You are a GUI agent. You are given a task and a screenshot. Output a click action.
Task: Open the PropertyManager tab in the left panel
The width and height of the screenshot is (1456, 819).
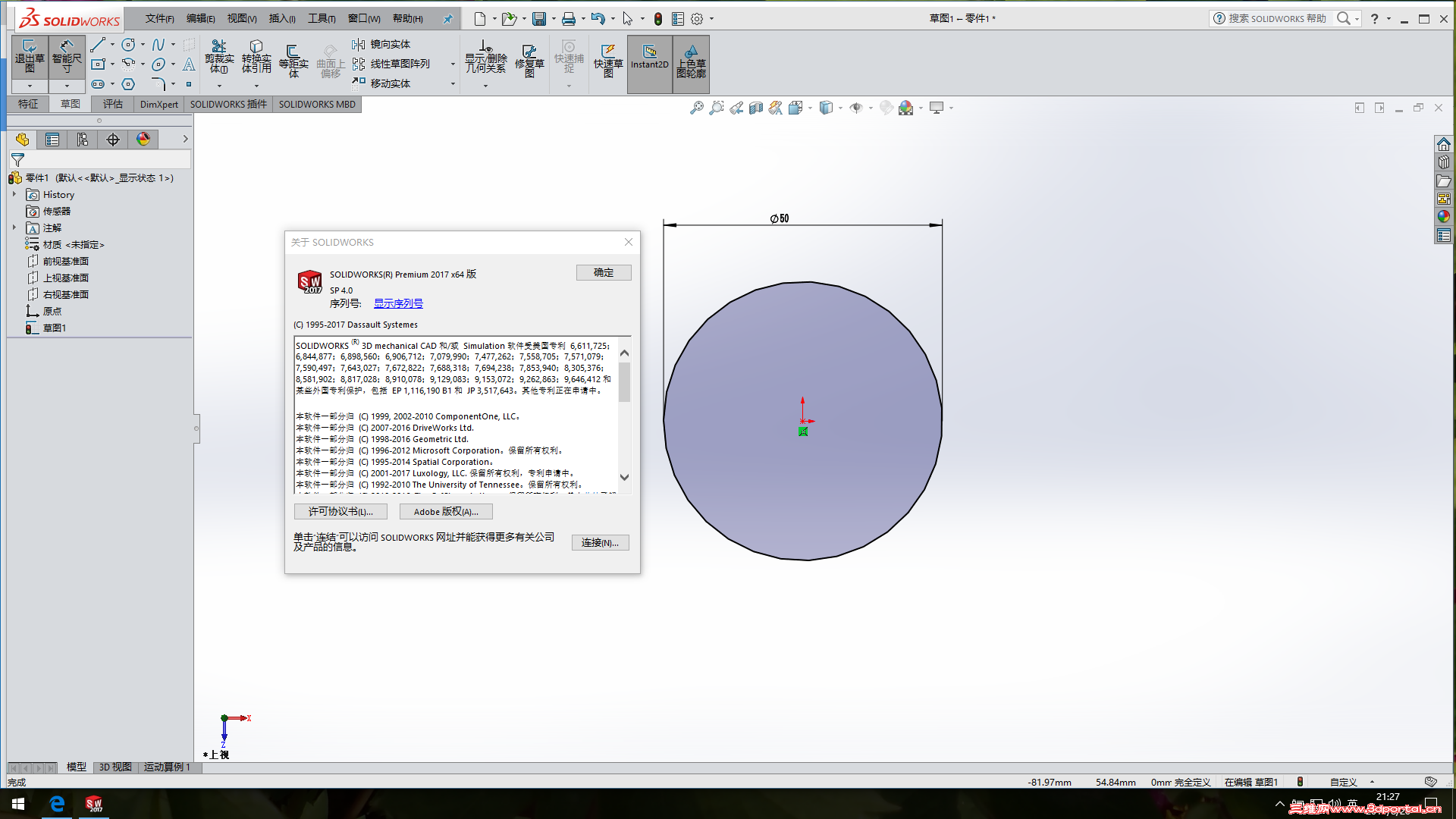point(52,140)
